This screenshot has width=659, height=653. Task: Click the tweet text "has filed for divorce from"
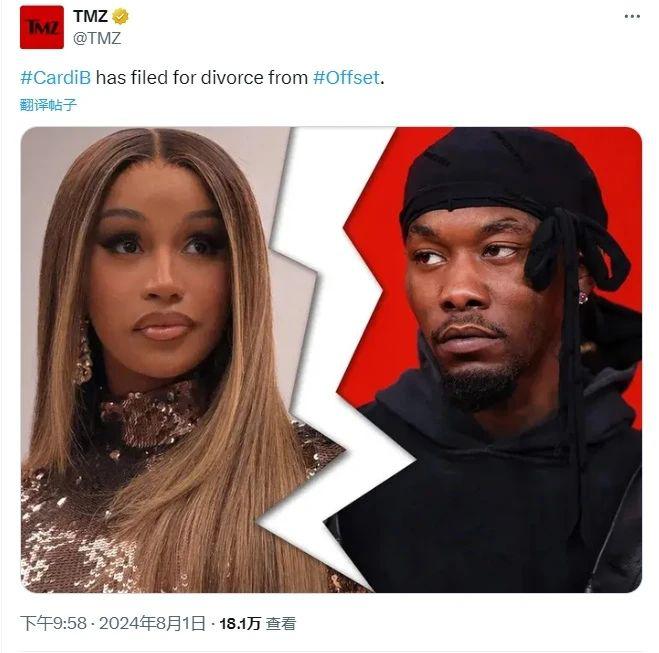[x=202, y=78]
